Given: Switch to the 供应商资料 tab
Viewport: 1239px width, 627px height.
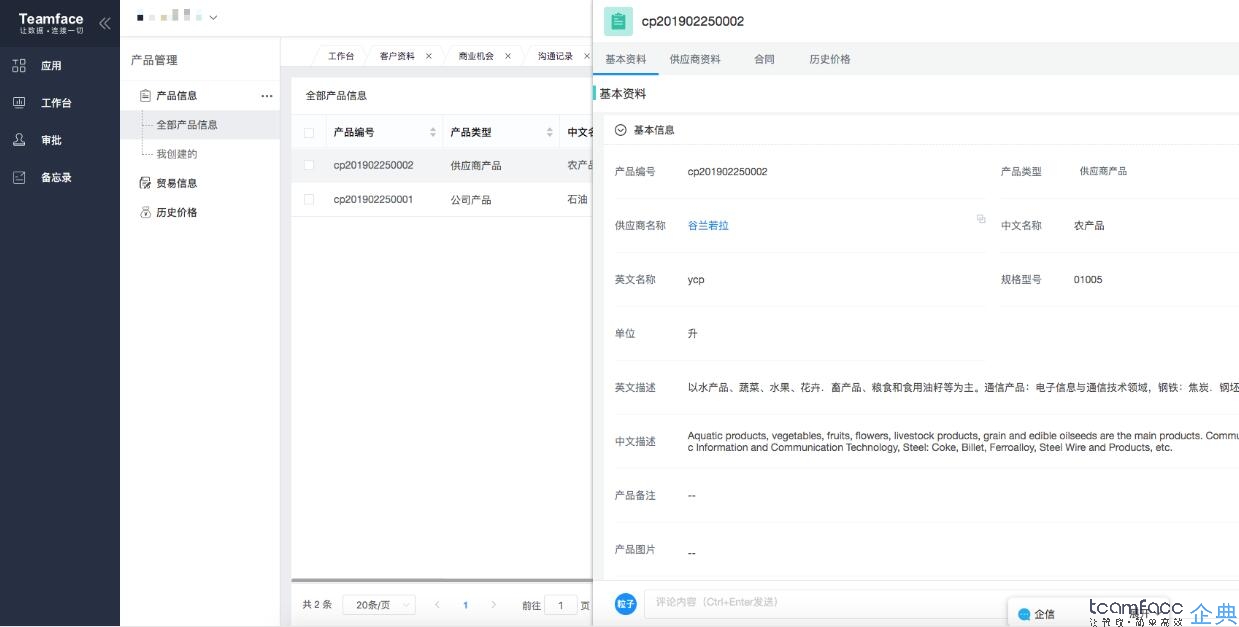Looking at the screenshot, I should click(695, 59).
